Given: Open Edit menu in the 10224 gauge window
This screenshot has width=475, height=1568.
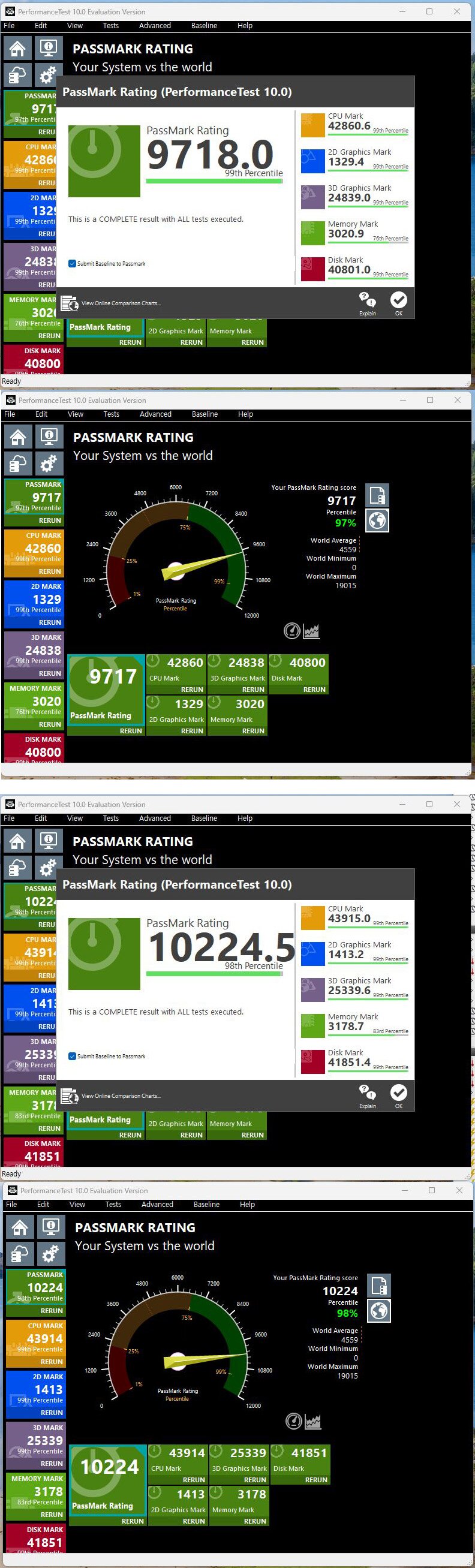Looking at the screenshot, I should click(43, 1204).
